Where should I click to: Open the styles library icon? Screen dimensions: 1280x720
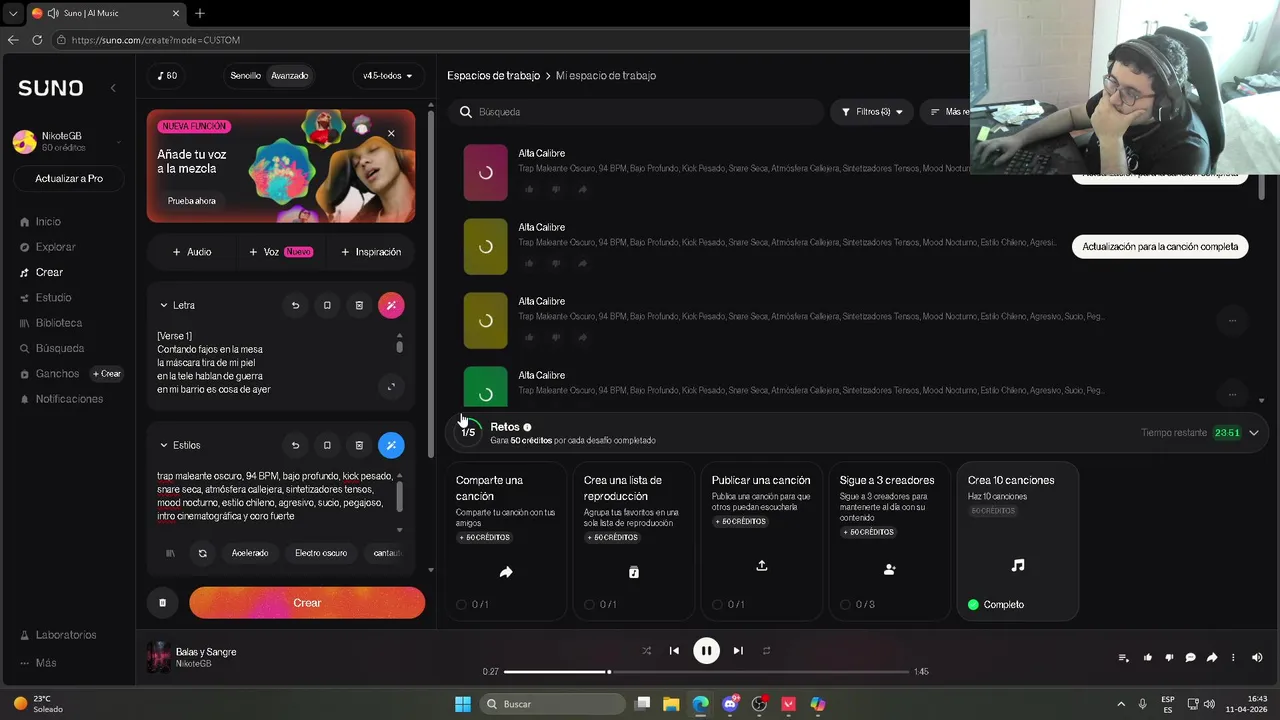[x=170, y=553]
